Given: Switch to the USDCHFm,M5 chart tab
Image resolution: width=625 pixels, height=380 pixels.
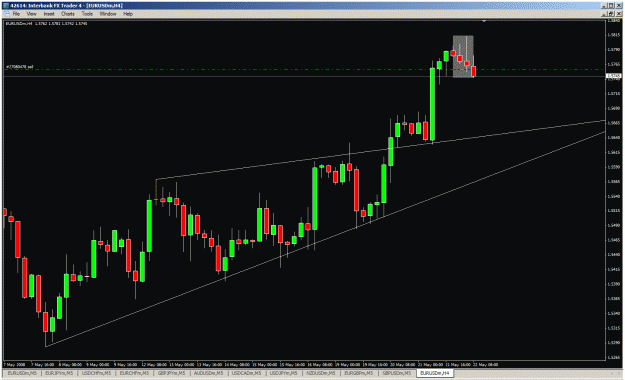Looking at the screenshot, I should [x=96, y=373].
